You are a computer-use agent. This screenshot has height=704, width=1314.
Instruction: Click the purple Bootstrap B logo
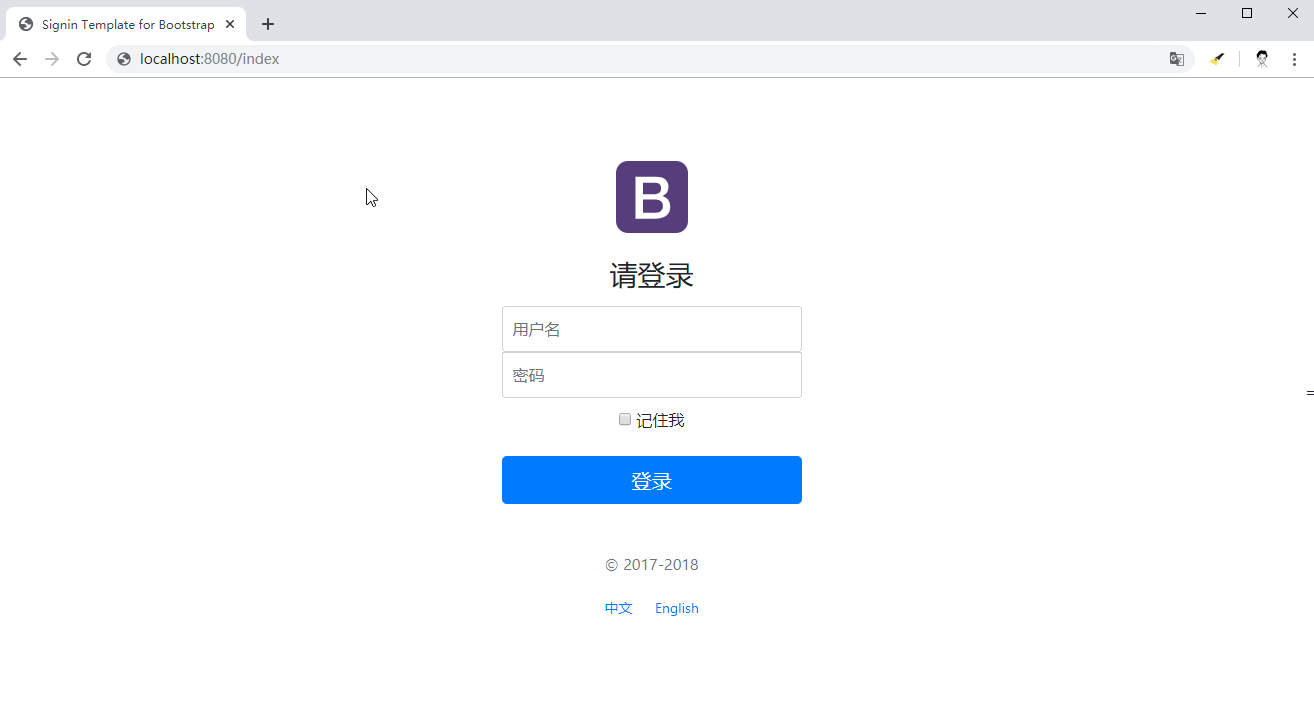pos(652,197)
